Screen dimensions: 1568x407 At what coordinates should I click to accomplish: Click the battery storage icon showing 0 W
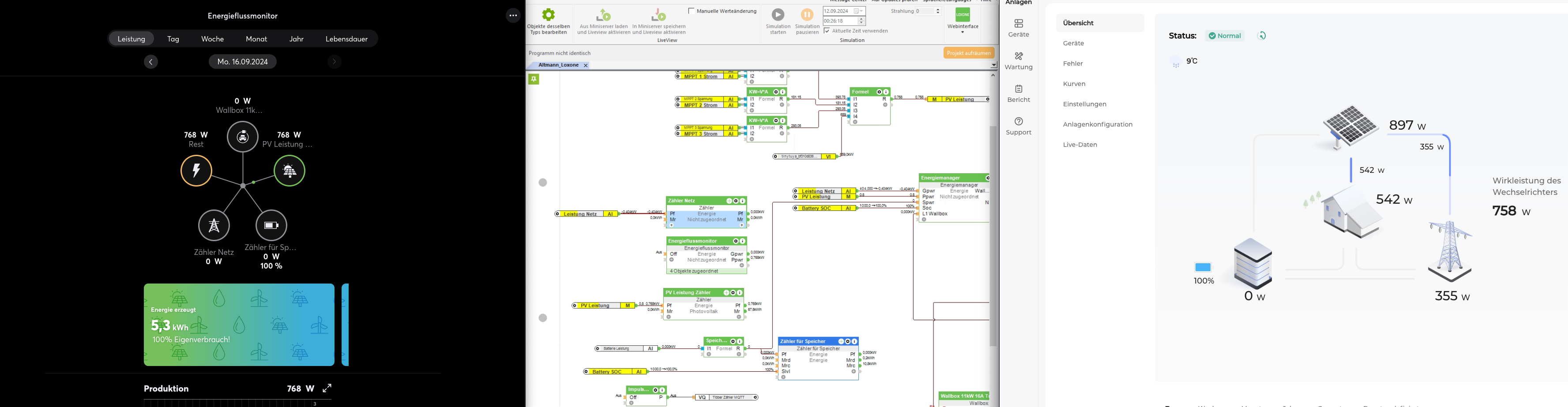[x=1253, y=263]
